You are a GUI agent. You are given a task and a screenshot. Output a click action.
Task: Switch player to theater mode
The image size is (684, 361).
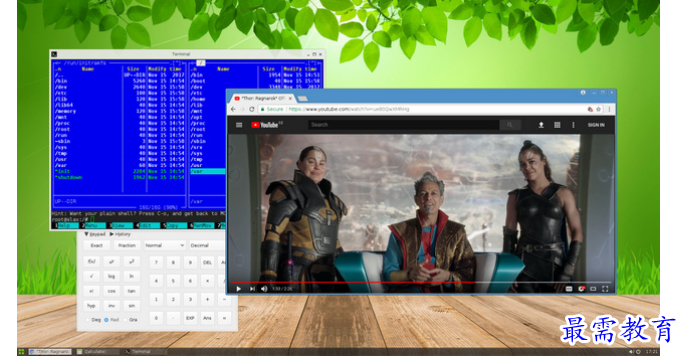593,289
